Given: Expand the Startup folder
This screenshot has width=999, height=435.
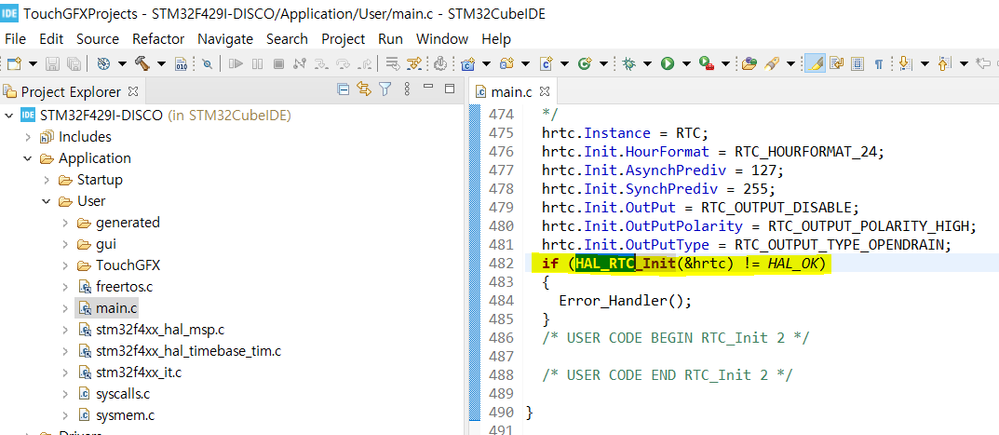Looking at the screenshot, I should (46, 180).
